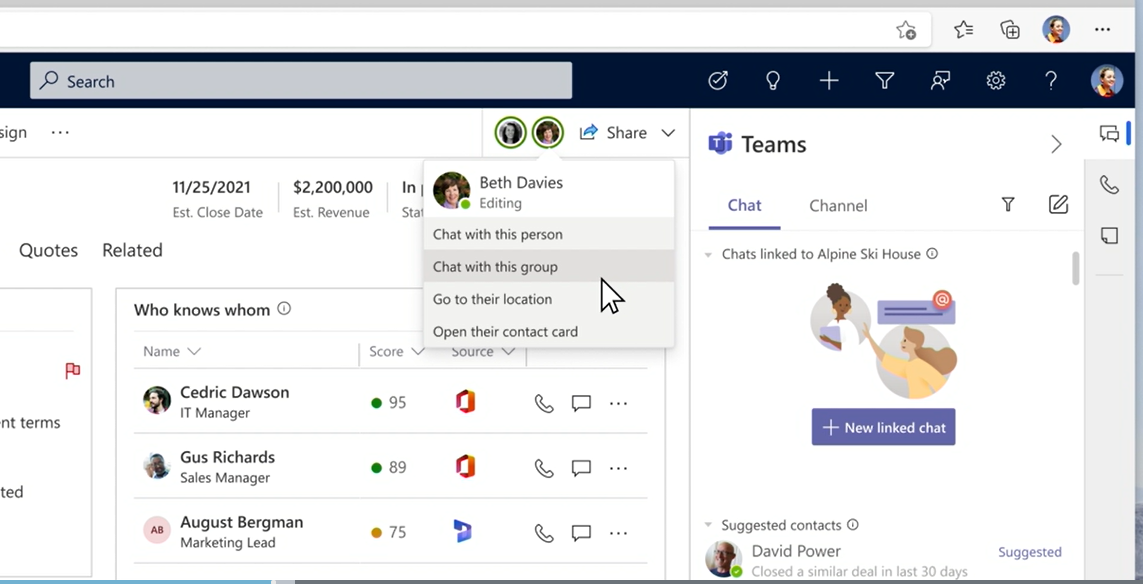Open the Teams chat people icon in header
This screenshot has height=584, width=1143.
pos(940,80)
